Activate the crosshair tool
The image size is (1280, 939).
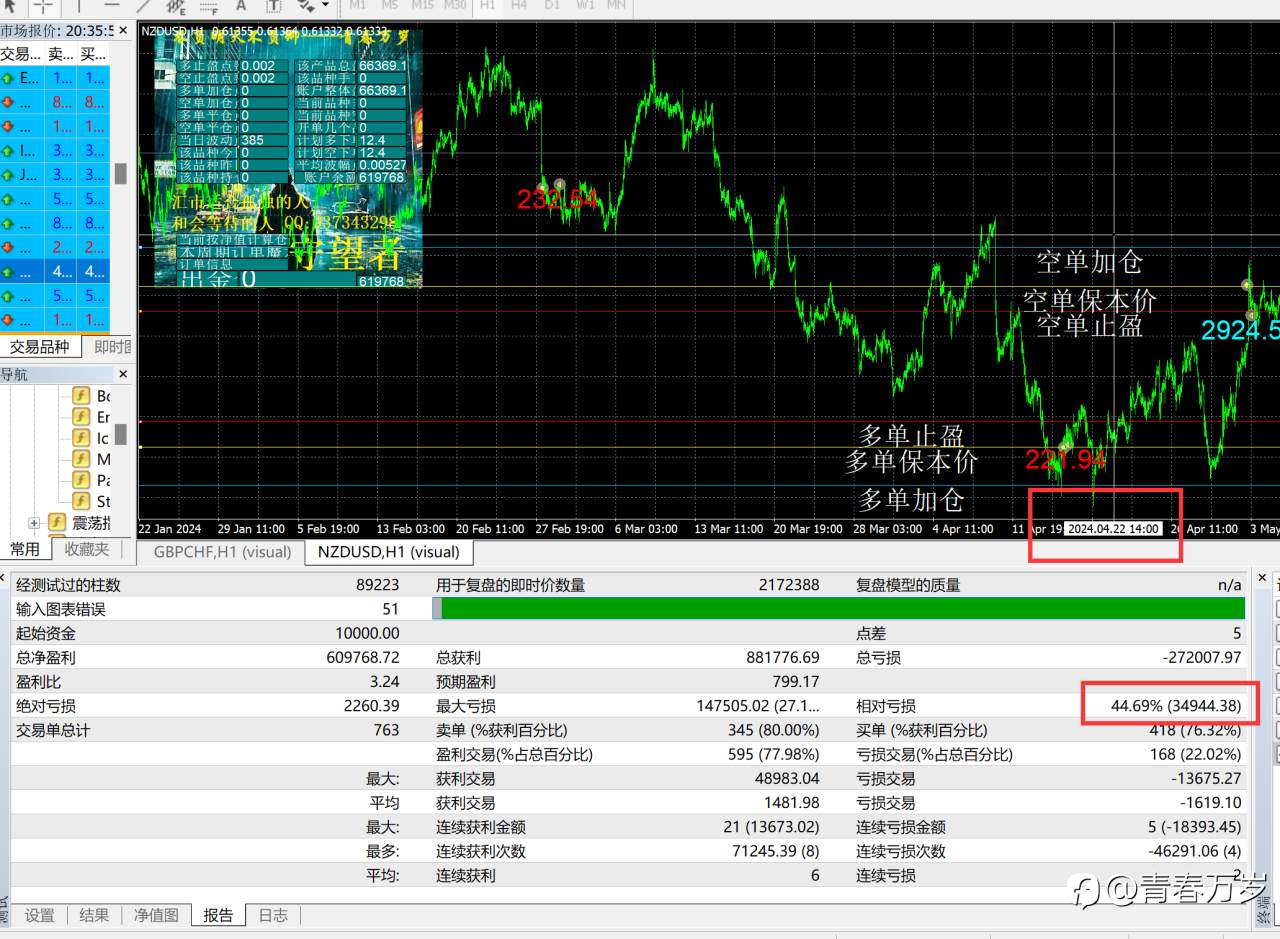tap(43, 5)
